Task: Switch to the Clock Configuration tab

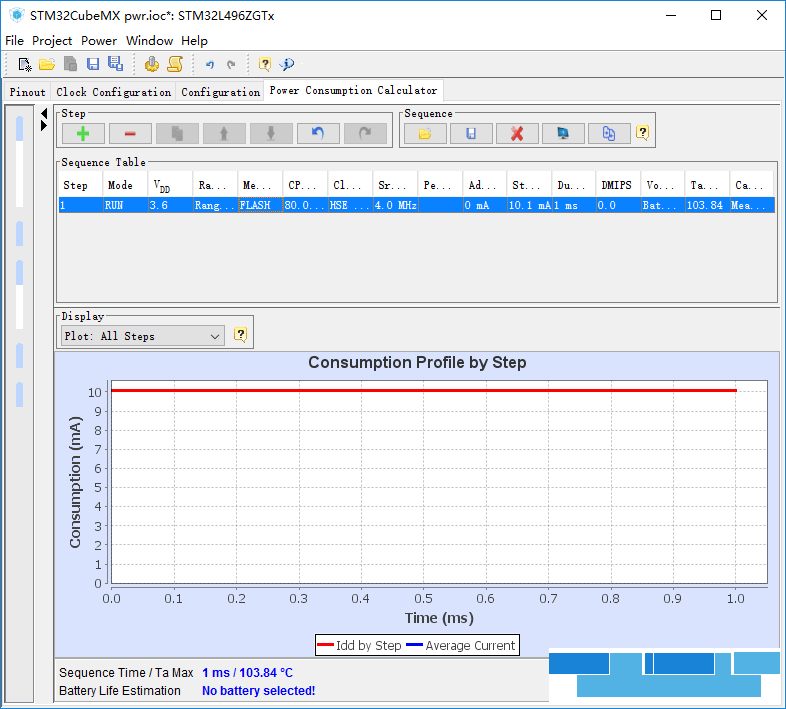Action: tap(113, 92)
